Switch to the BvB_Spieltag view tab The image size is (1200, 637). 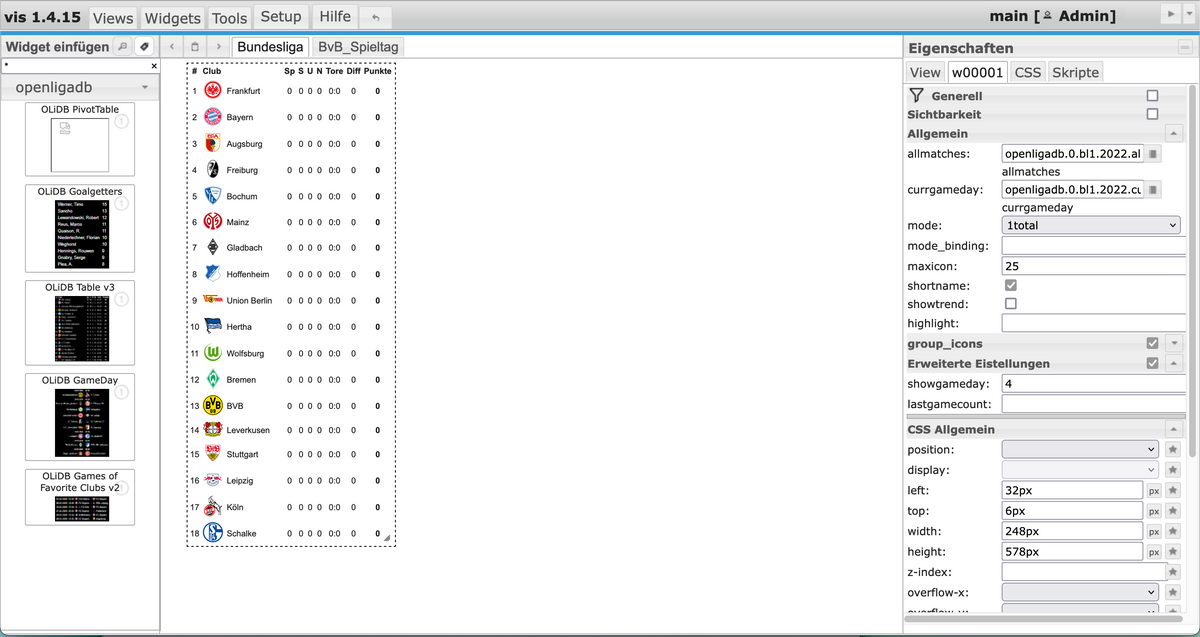click(x=358, y=47)
